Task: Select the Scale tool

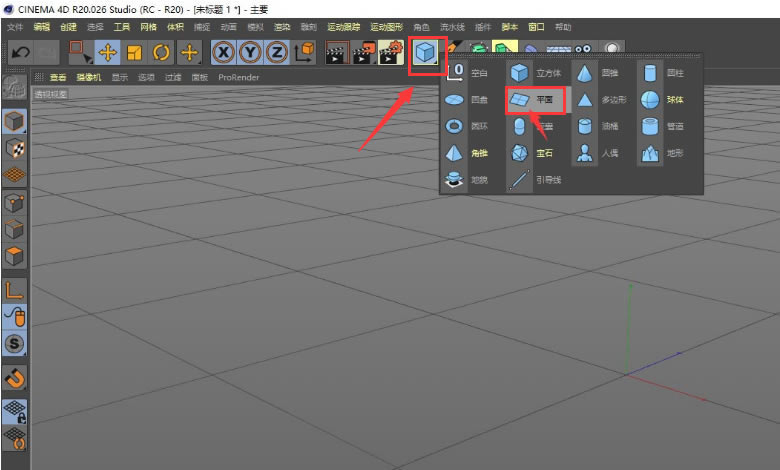Action: tap(134, 52)
